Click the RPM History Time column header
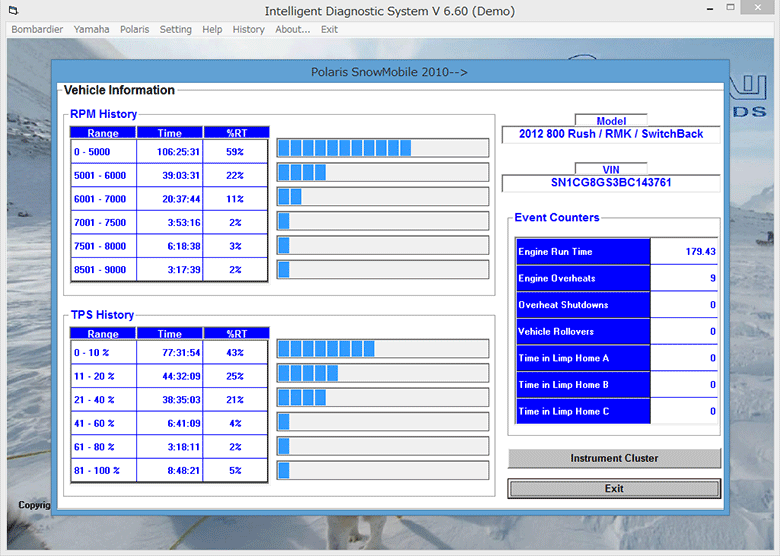The image size is (780, 556). click(170, 133)
